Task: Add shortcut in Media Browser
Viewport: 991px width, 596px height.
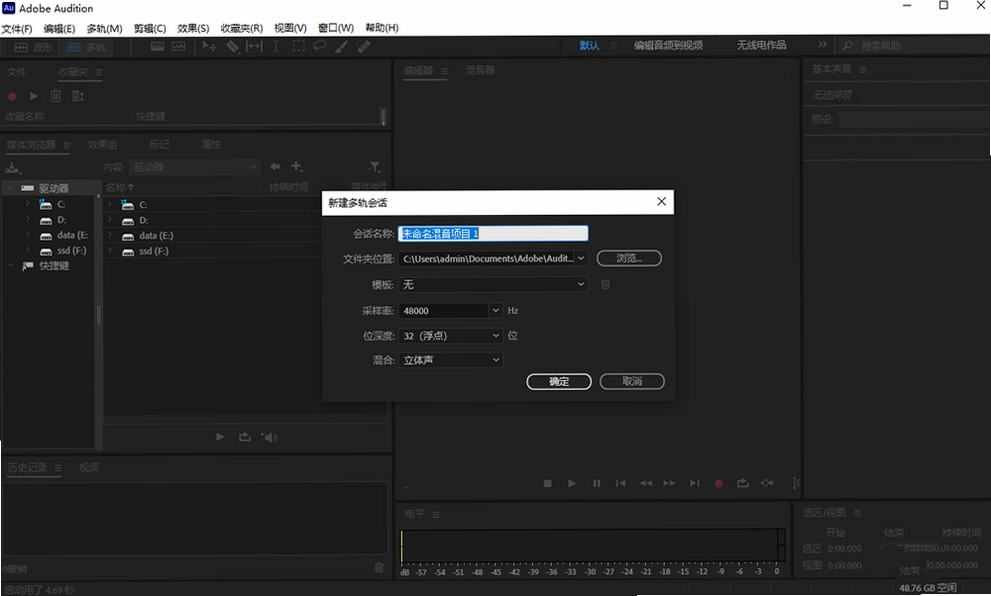Action: (296, 166)
